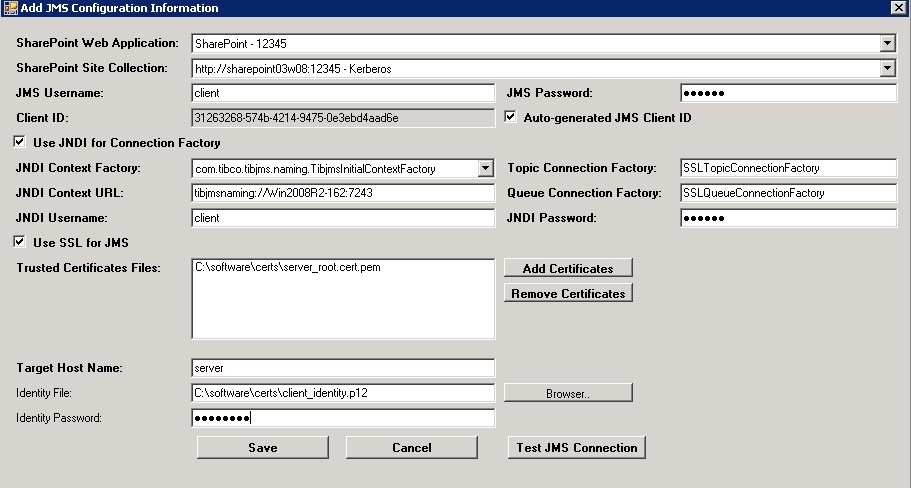Expand the SharePoint Site Collection dropdown
Screen dimensions: 911x488
pos(887,69)
